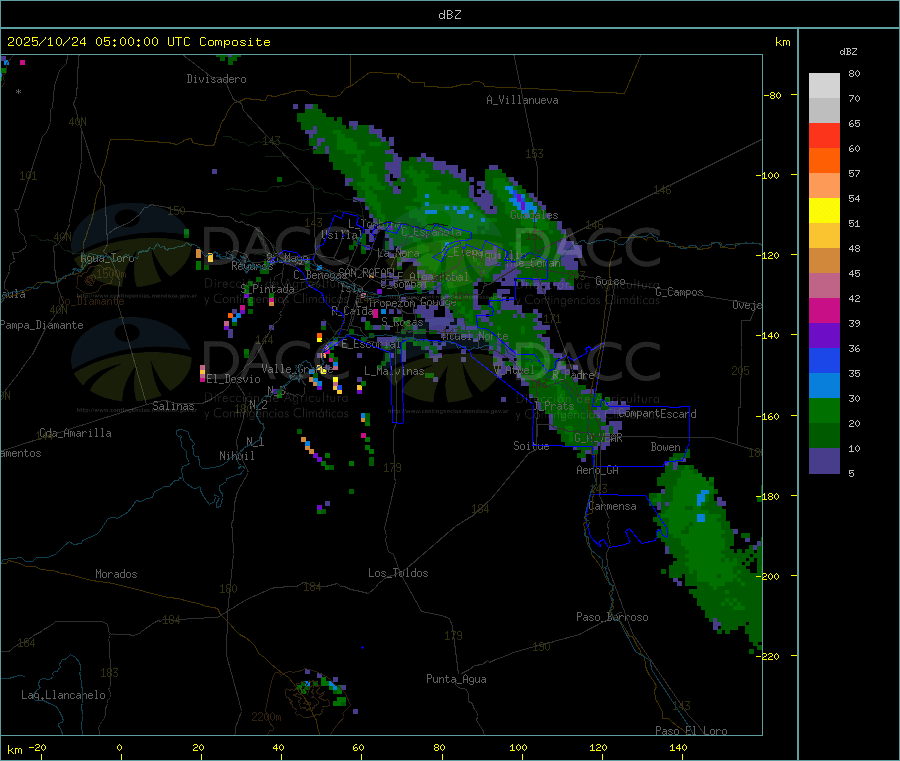Screen dimensions: 900x761
Task: Click the Lag.Llancanelo map label
Action: (63, 695)
